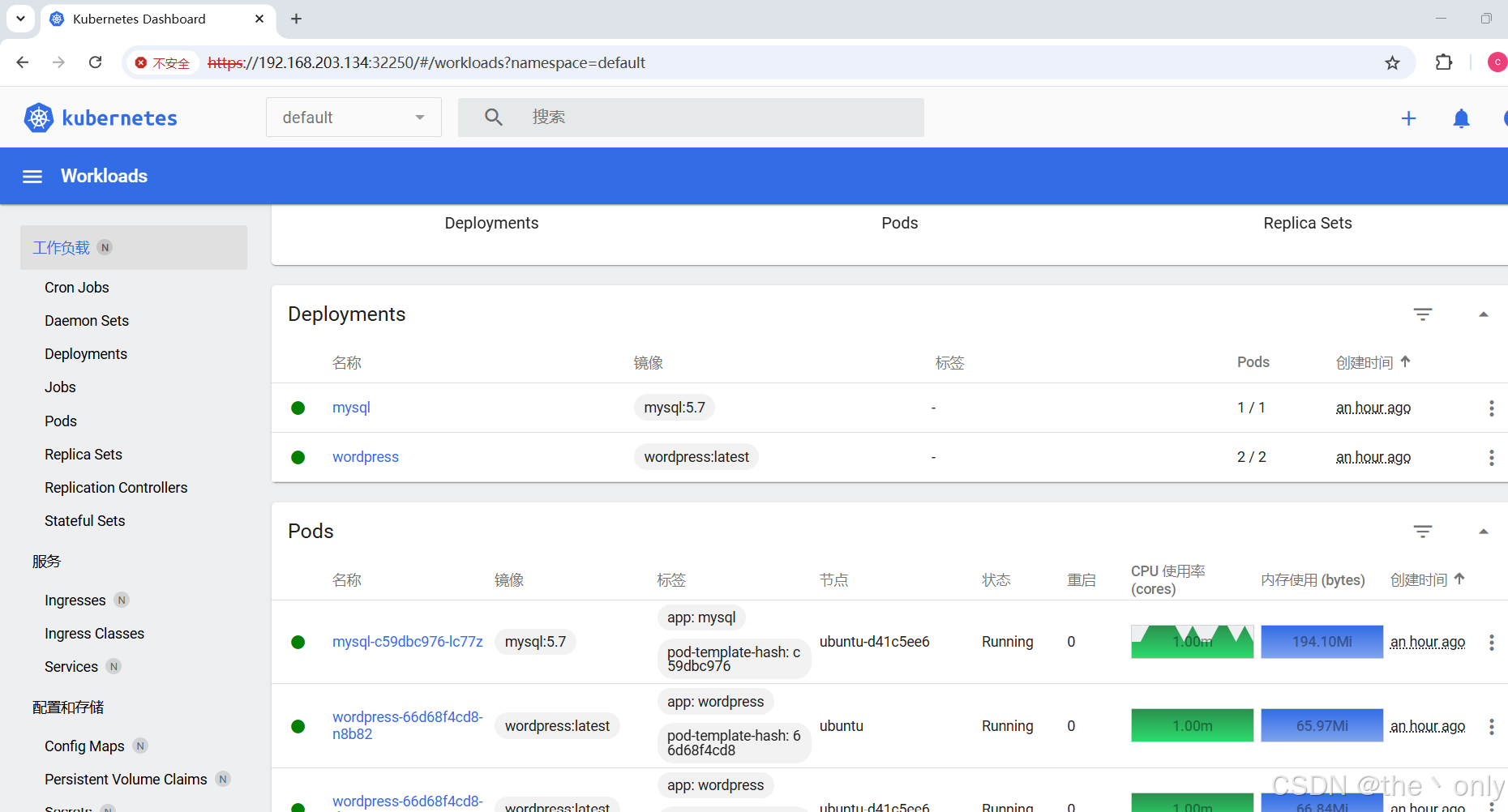The height and width of the screenshot is (812, 1508).
Task: Open Stateful Sets in the sidebar
Action: point(85,521)
